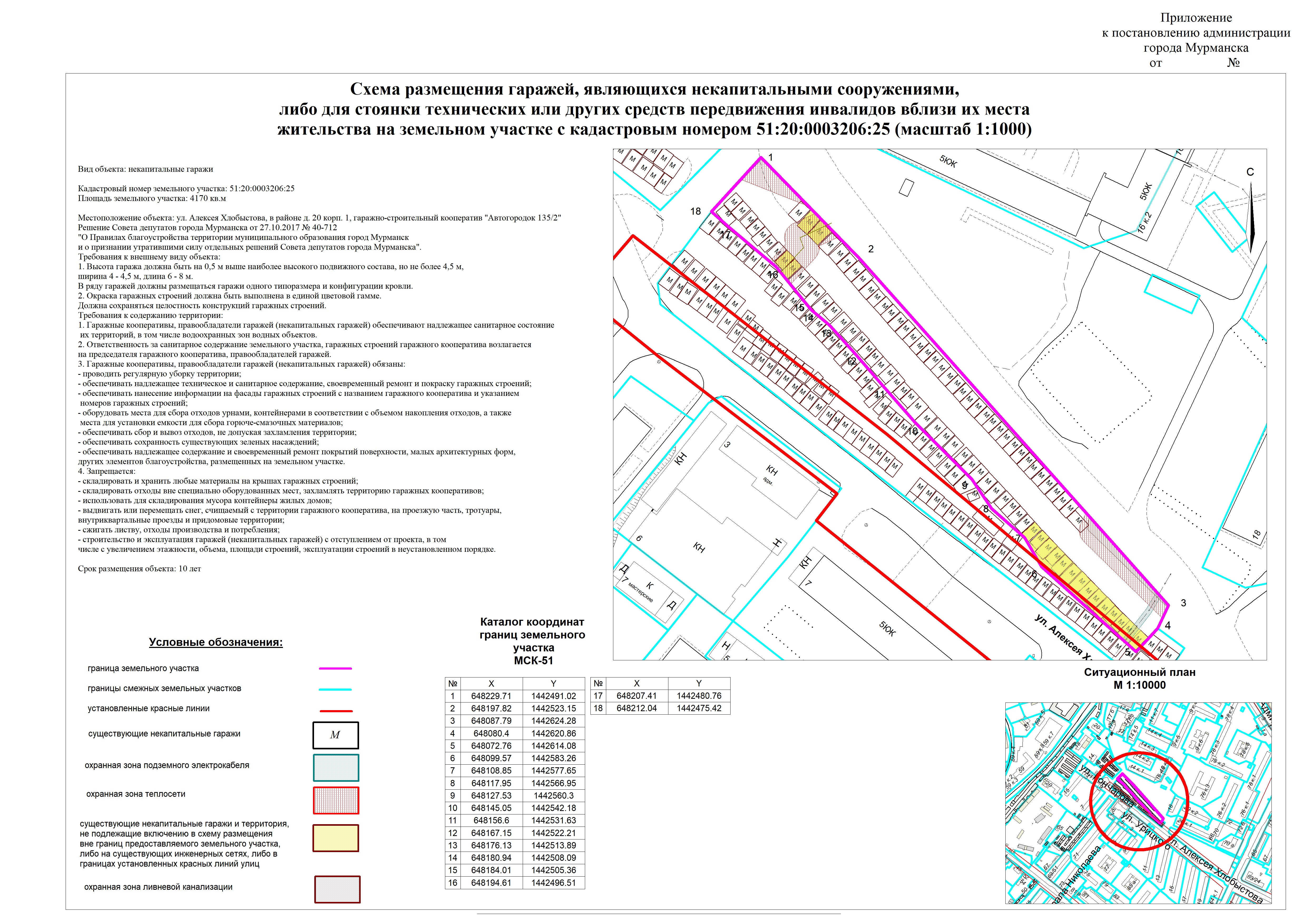Click the 'Условные обозначения:' heading

[x=216, y=642]
